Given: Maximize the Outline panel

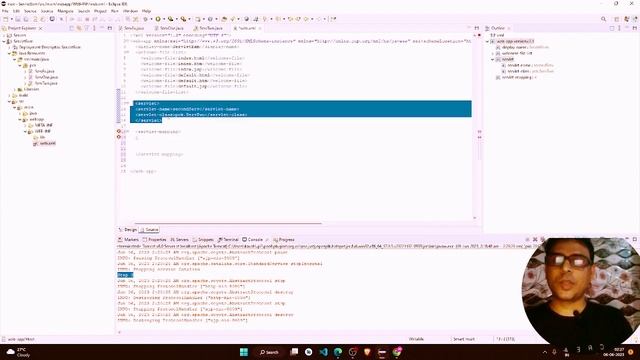Looking at the screenshot, I should click(634, 28).
